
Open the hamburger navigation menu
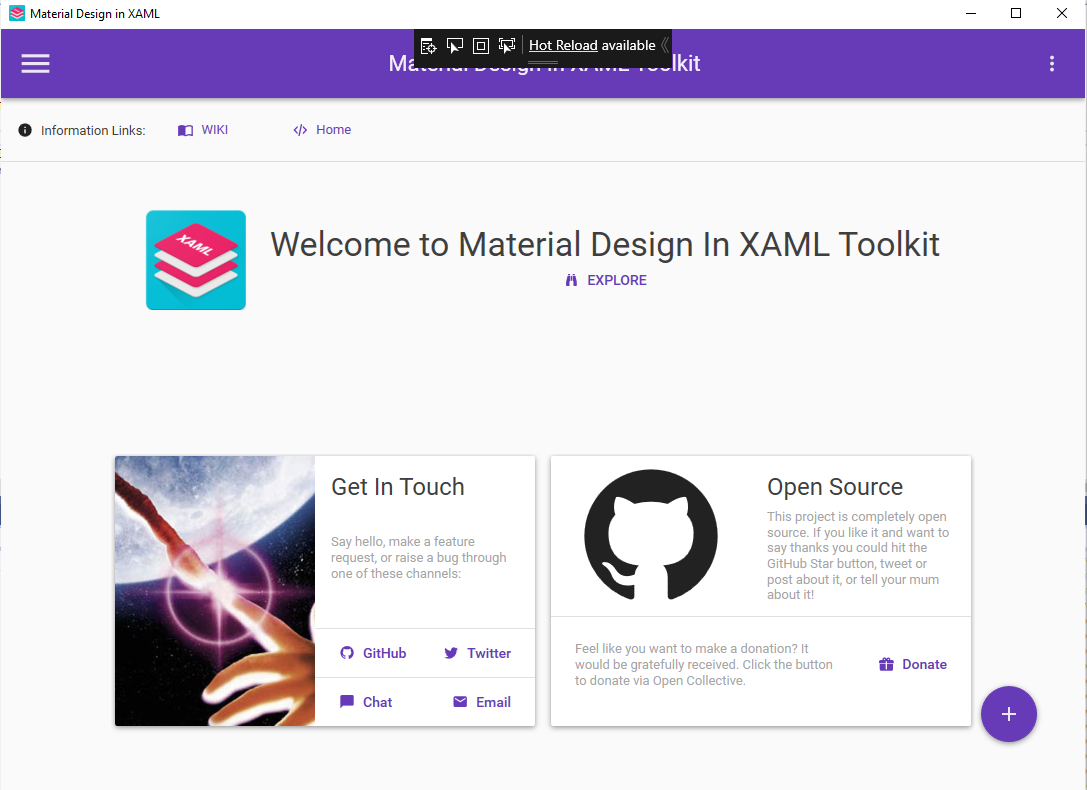35,64
